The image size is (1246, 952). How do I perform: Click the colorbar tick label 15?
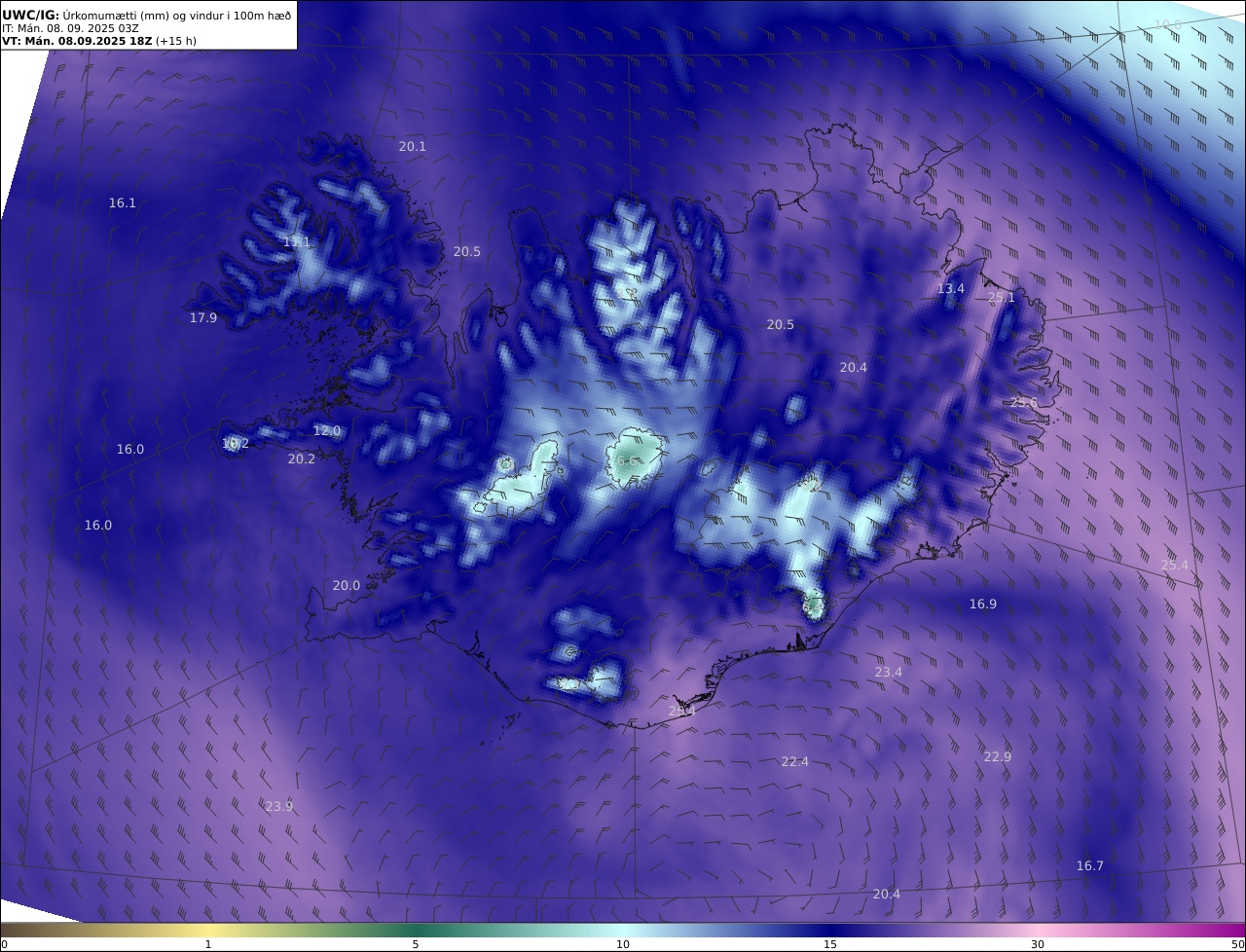[x=830, y=944]
